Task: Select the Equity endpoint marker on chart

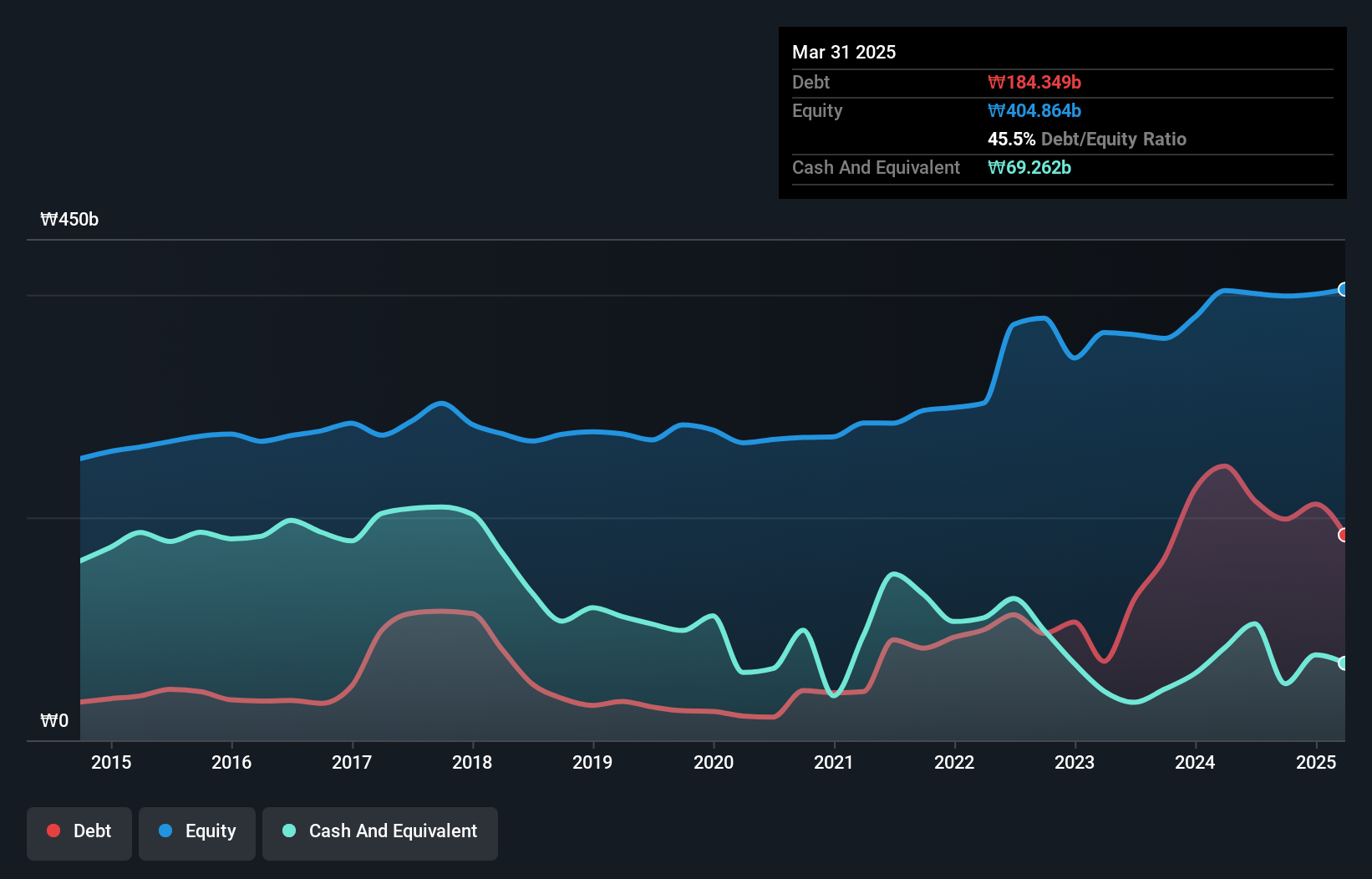Action: tap(1343, 290)
